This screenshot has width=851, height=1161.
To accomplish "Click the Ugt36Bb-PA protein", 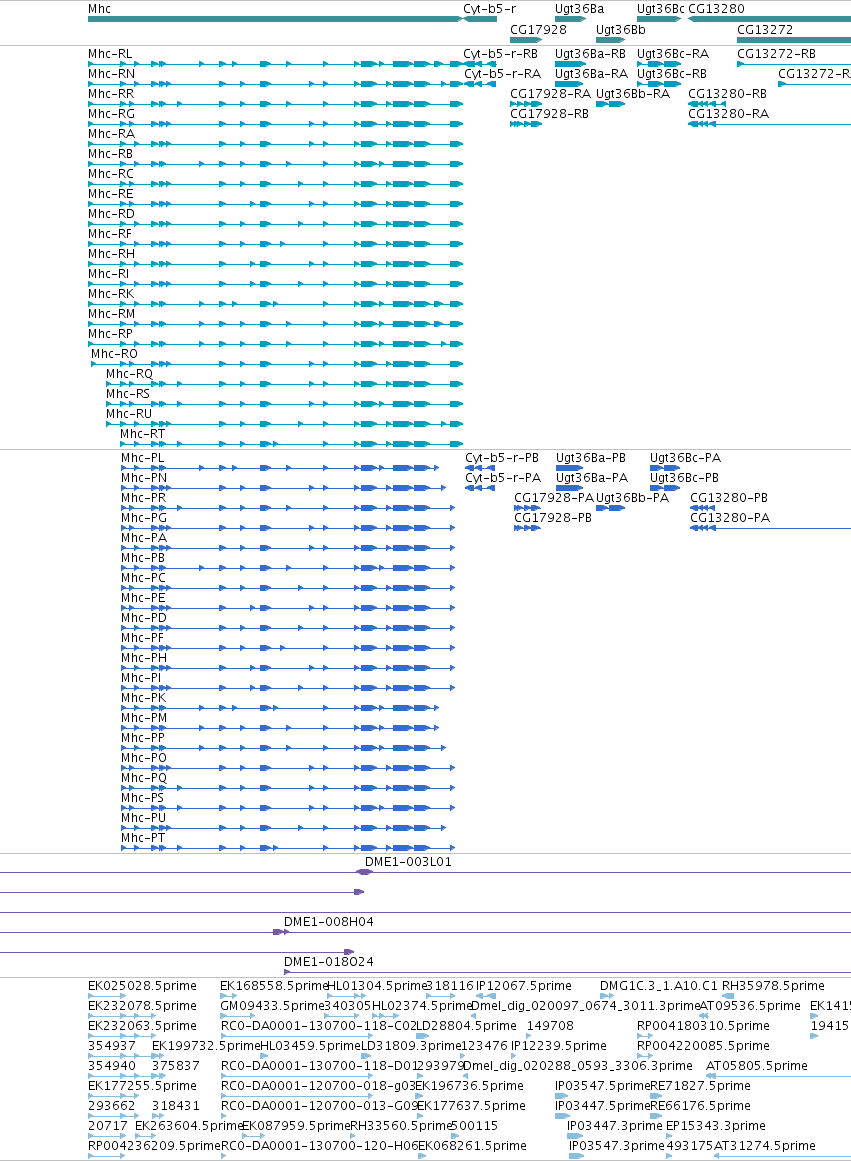I will click(610, 508).
